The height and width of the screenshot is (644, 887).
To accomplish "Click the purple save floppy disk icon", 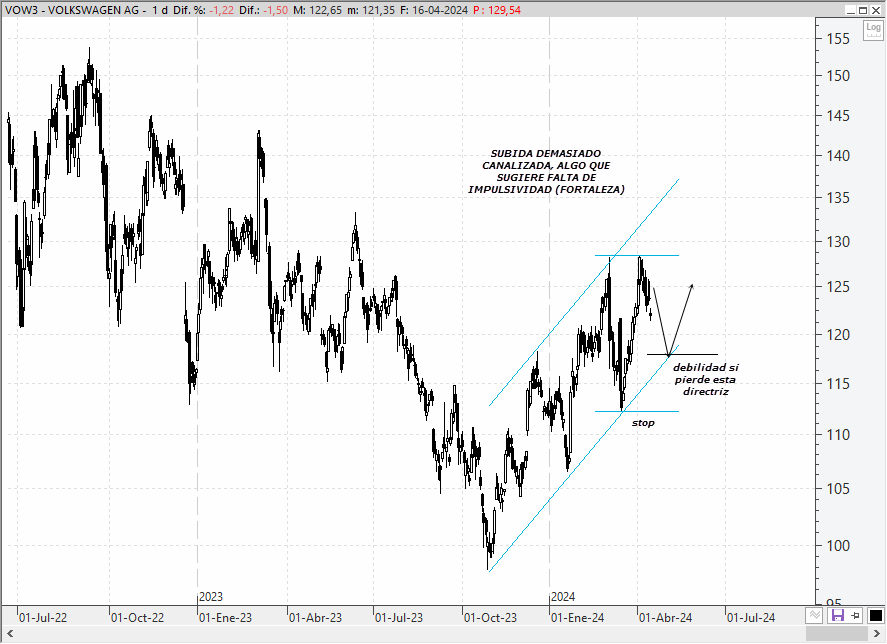I will 837,615.
